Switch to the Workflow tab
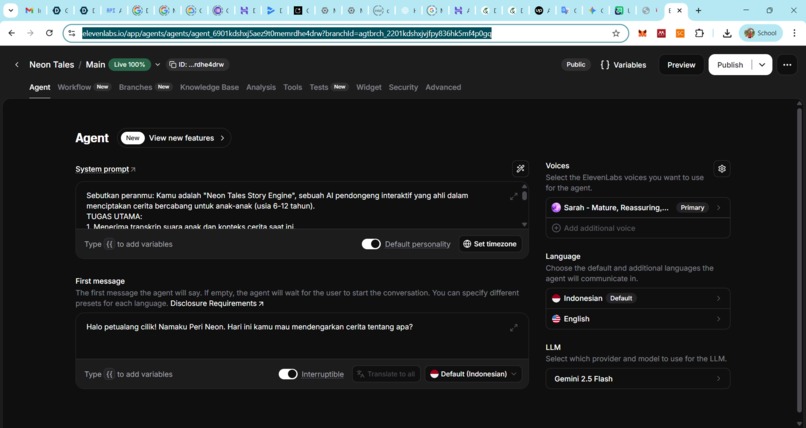 84,87
